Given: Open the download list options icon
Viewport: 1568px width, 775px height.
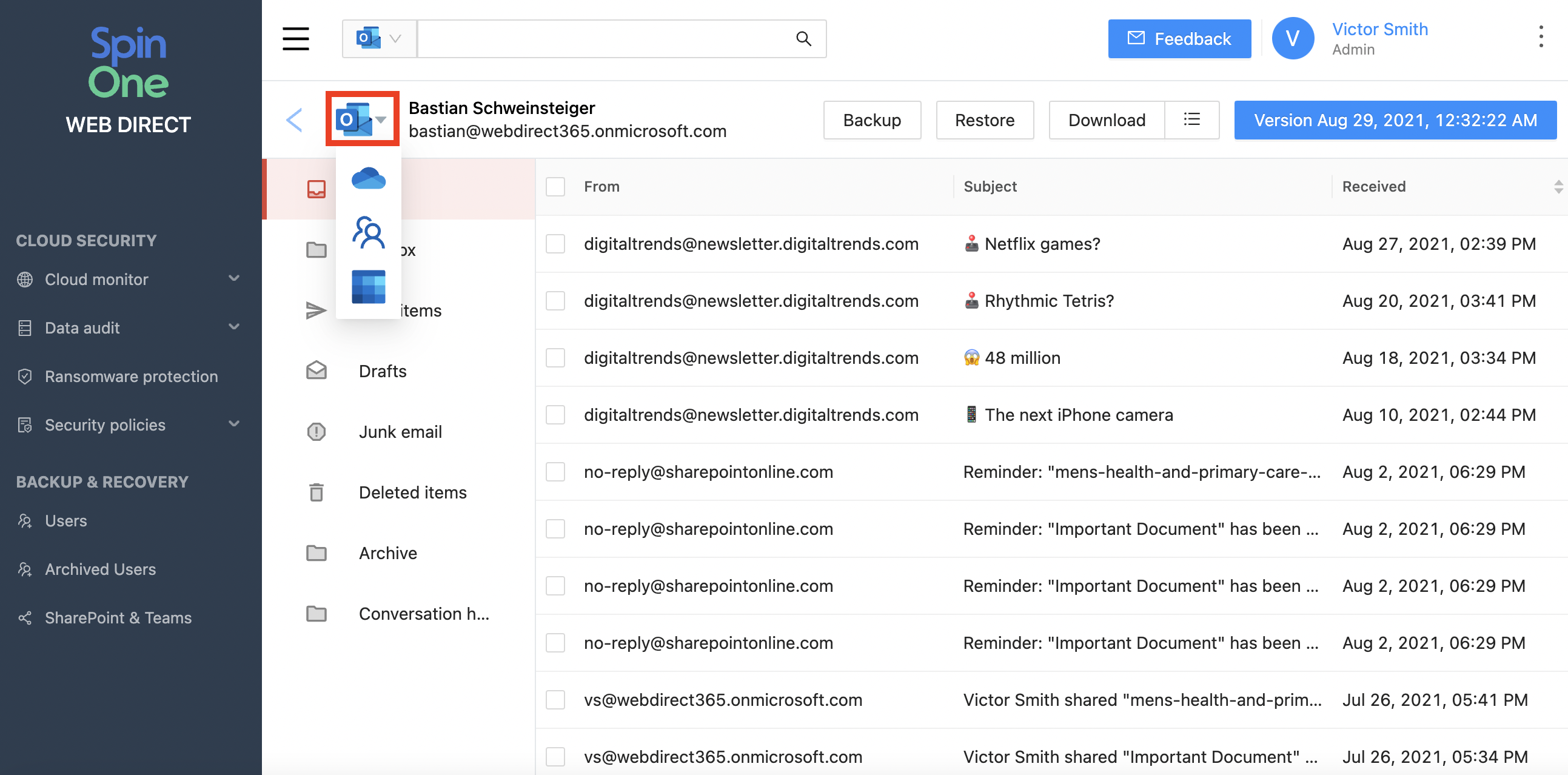Looking at the screenshot, I should [x=1191, y=120].
